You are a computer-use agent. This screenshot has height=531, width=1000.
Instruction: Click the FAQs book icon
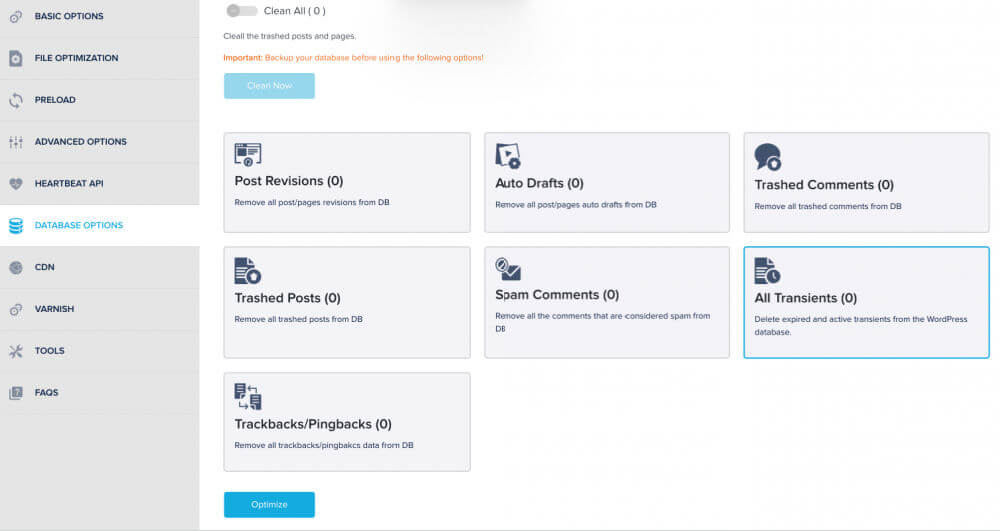[16, 393]
